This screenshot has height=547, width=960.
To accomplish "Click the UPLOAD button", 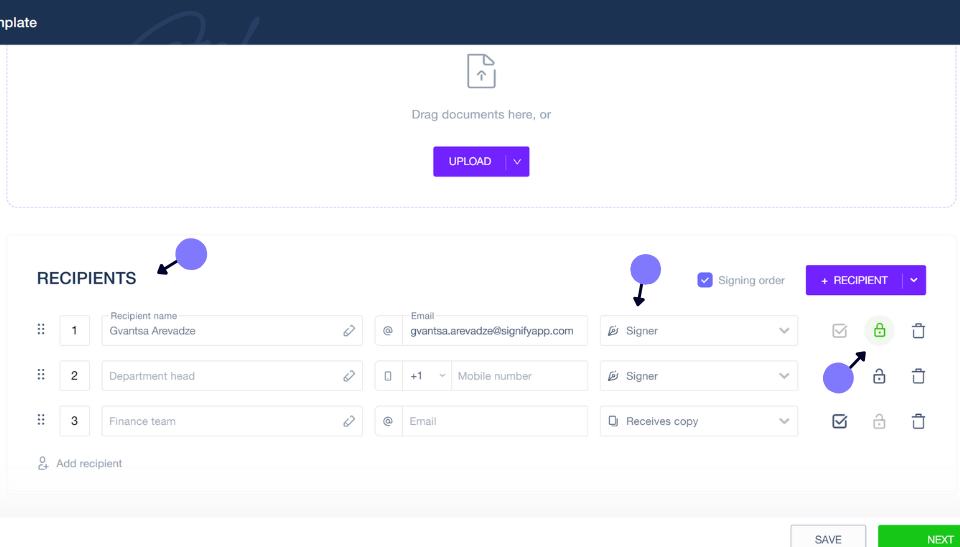I will (470, 162).
